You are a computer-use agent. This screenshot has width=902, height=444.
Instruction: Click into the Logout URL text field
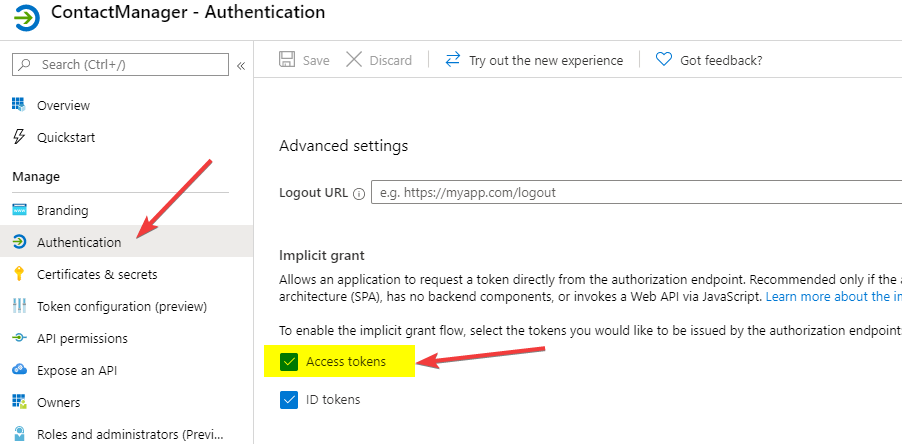(637, 192)
